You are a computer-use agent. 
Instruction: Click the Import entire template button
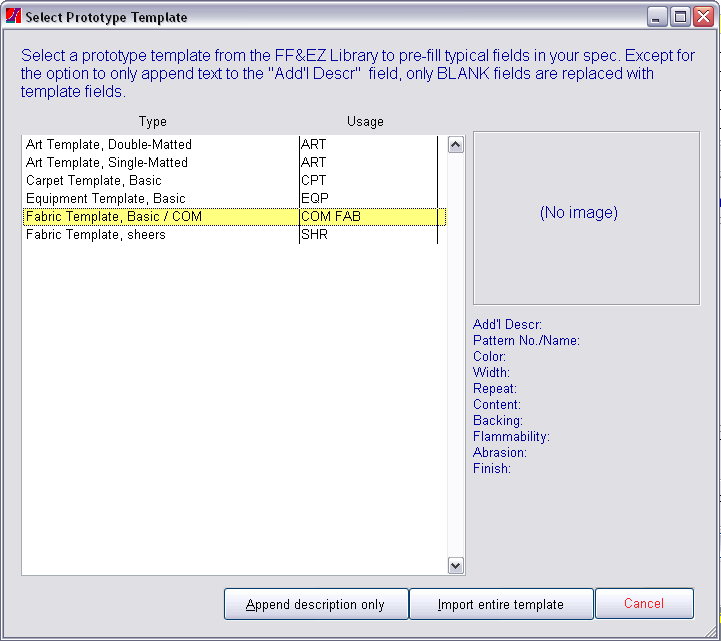click(x=501, y=604)
